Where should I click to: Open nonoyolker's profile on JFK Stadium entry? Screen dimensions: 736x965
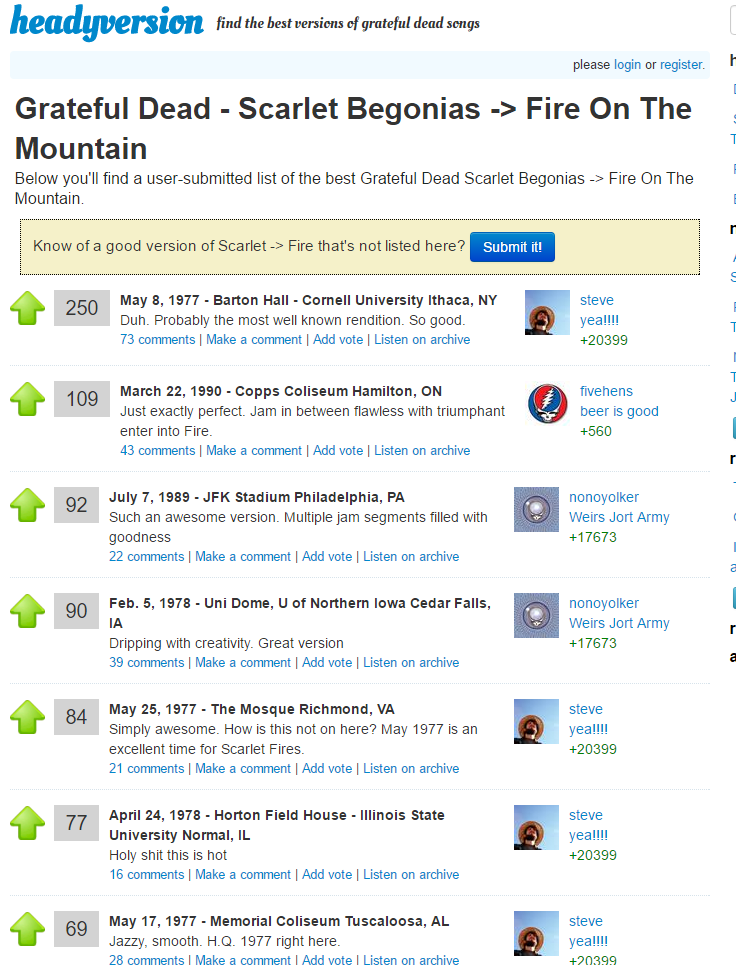(604, 497)
